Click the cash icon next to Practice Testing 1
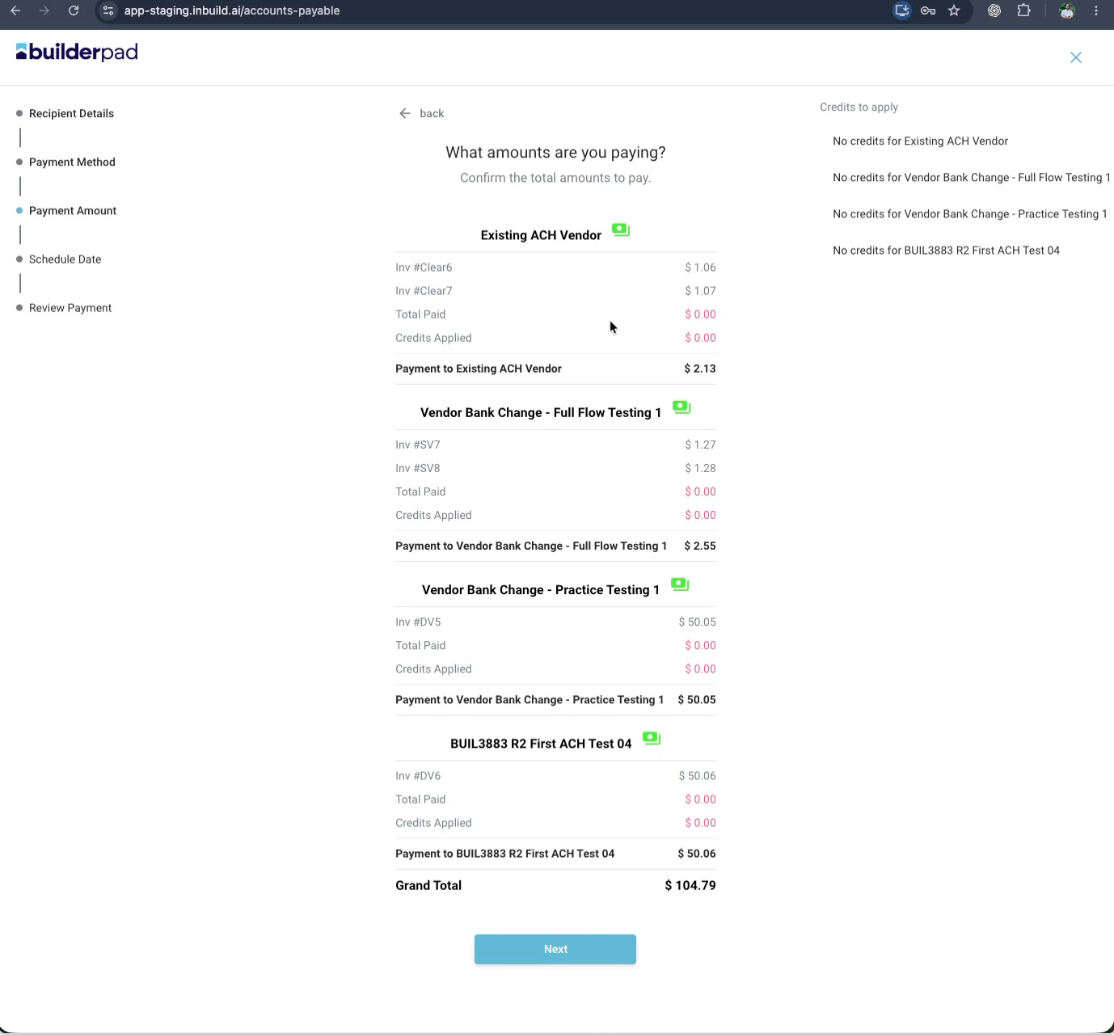 [x=680, y=585]
